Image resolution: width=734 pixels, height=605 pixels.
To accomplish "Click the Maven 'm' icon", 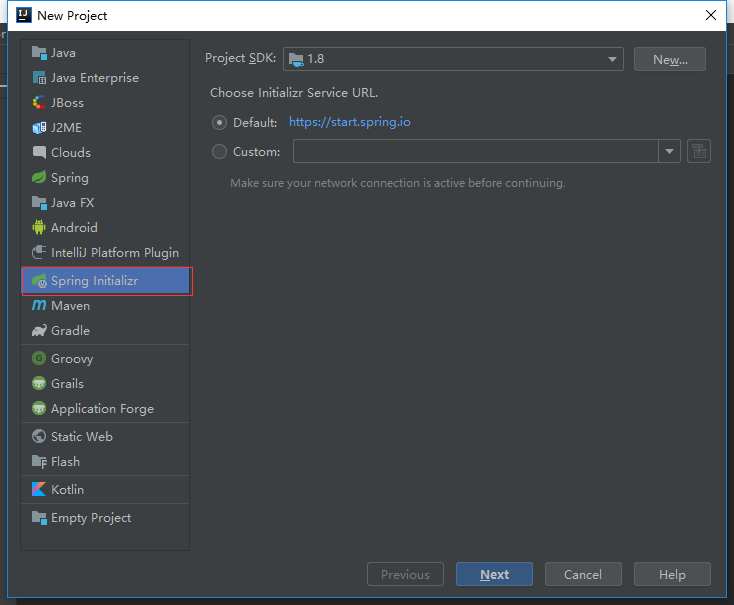I will pyautogui.click(x=39, y=305).
